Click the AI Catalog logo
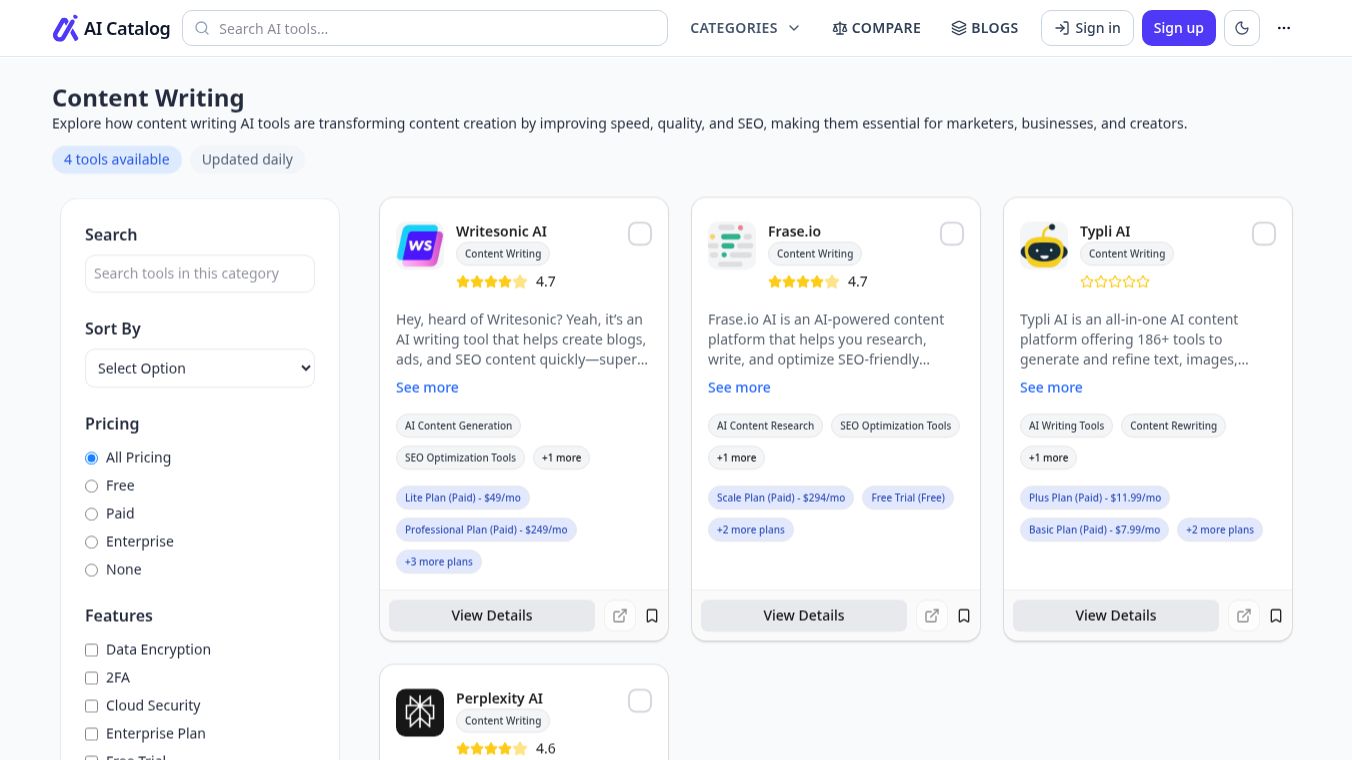The image size is (1352, 760). [x=111, y=28]
